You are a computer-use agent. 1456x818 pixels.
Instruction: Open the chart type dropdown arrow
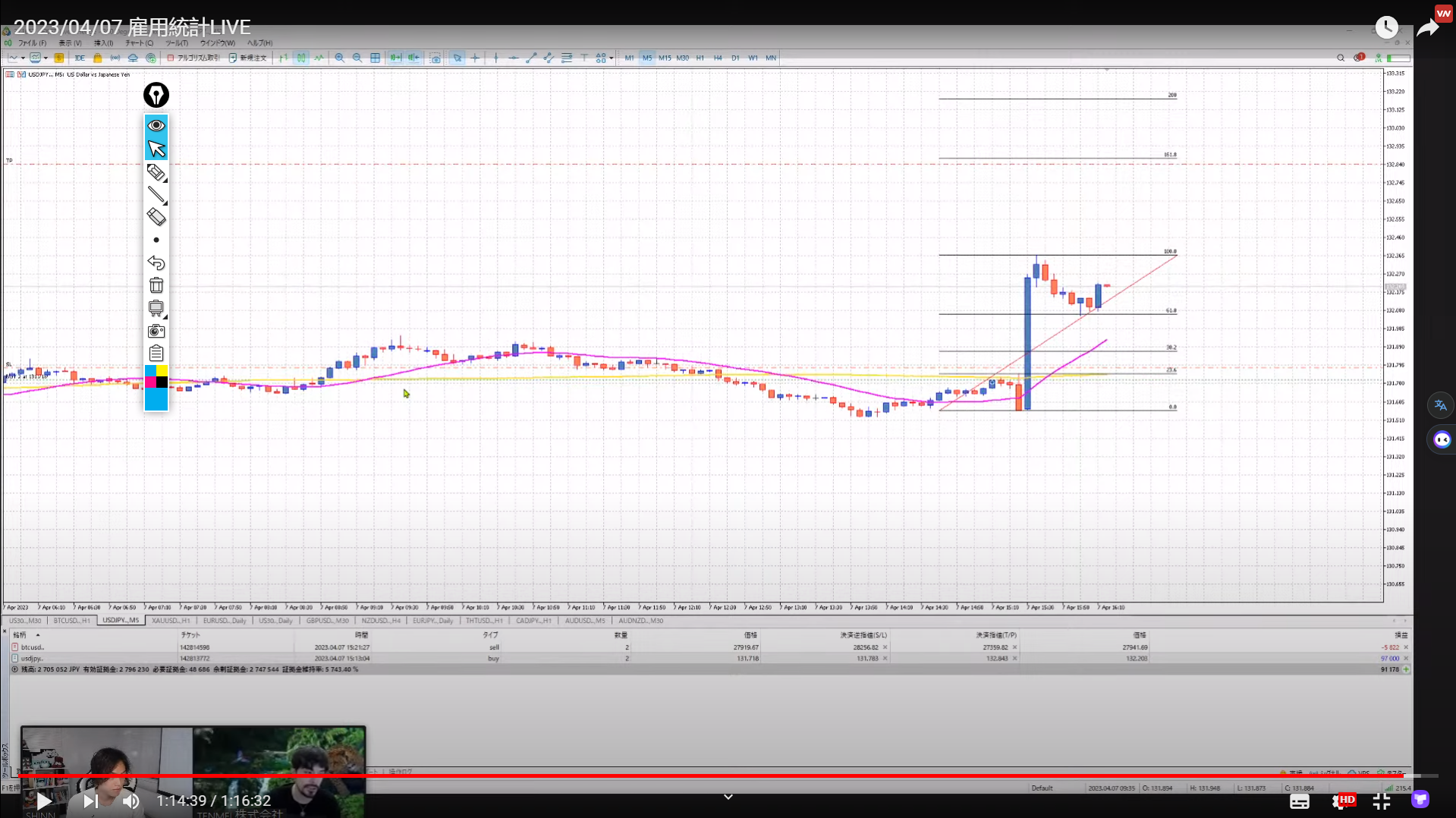point(23,58)
